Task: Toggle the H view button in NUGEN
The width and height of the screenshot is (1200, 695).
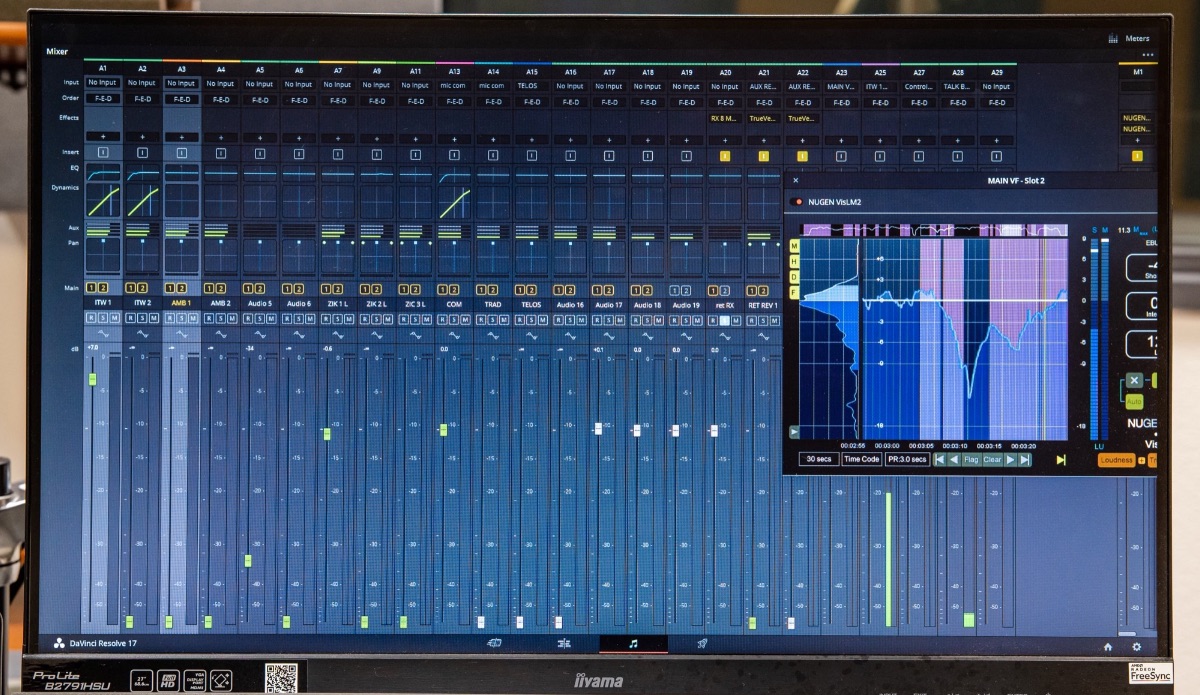Action: [794, 261]
